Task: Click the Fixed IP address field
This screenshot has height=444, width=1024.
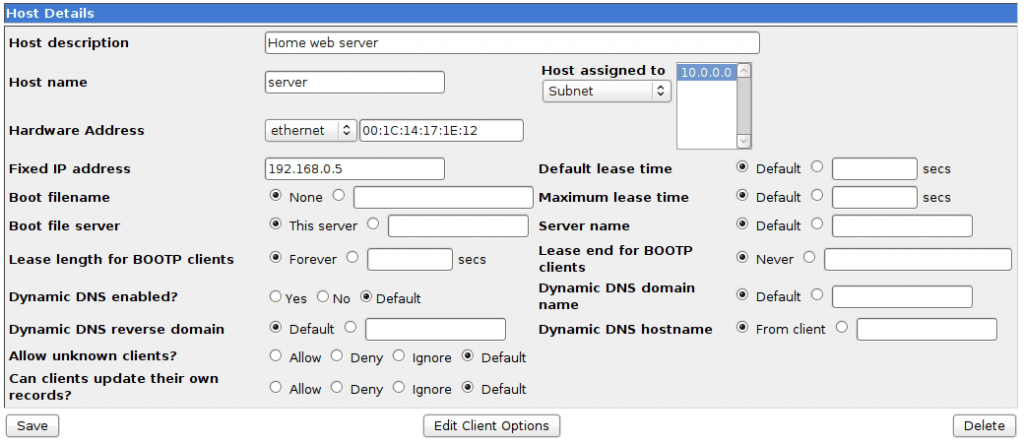Action: (354, 169)
